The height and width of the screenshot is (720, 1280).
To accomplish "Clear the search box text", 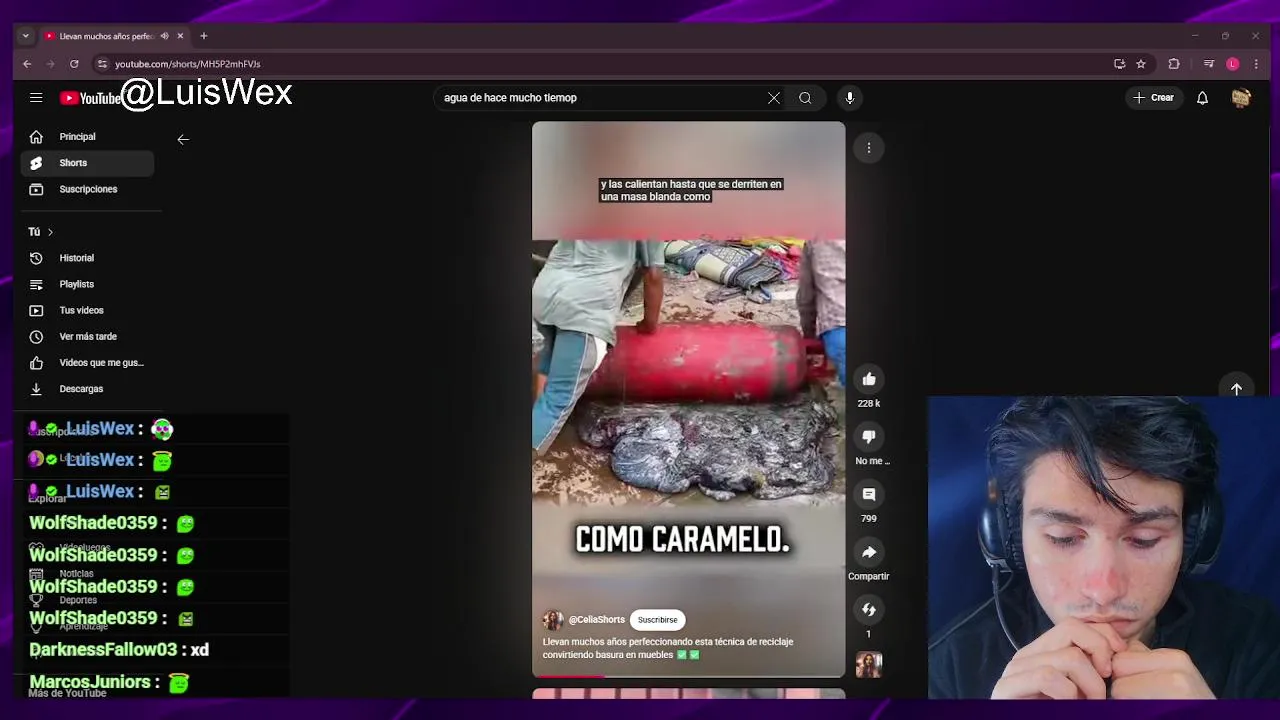I will (773, 98).
